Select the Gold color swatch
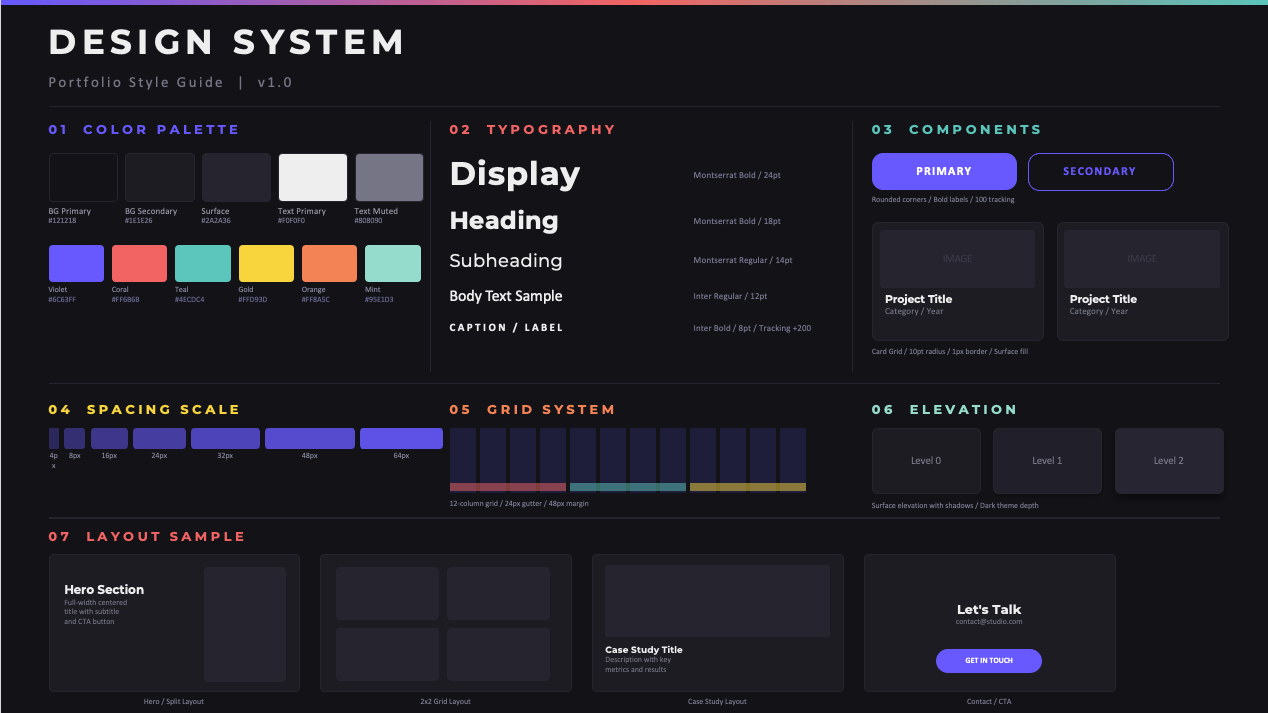This screenshot has height=713, width=1268. click(x=266, y=263)
